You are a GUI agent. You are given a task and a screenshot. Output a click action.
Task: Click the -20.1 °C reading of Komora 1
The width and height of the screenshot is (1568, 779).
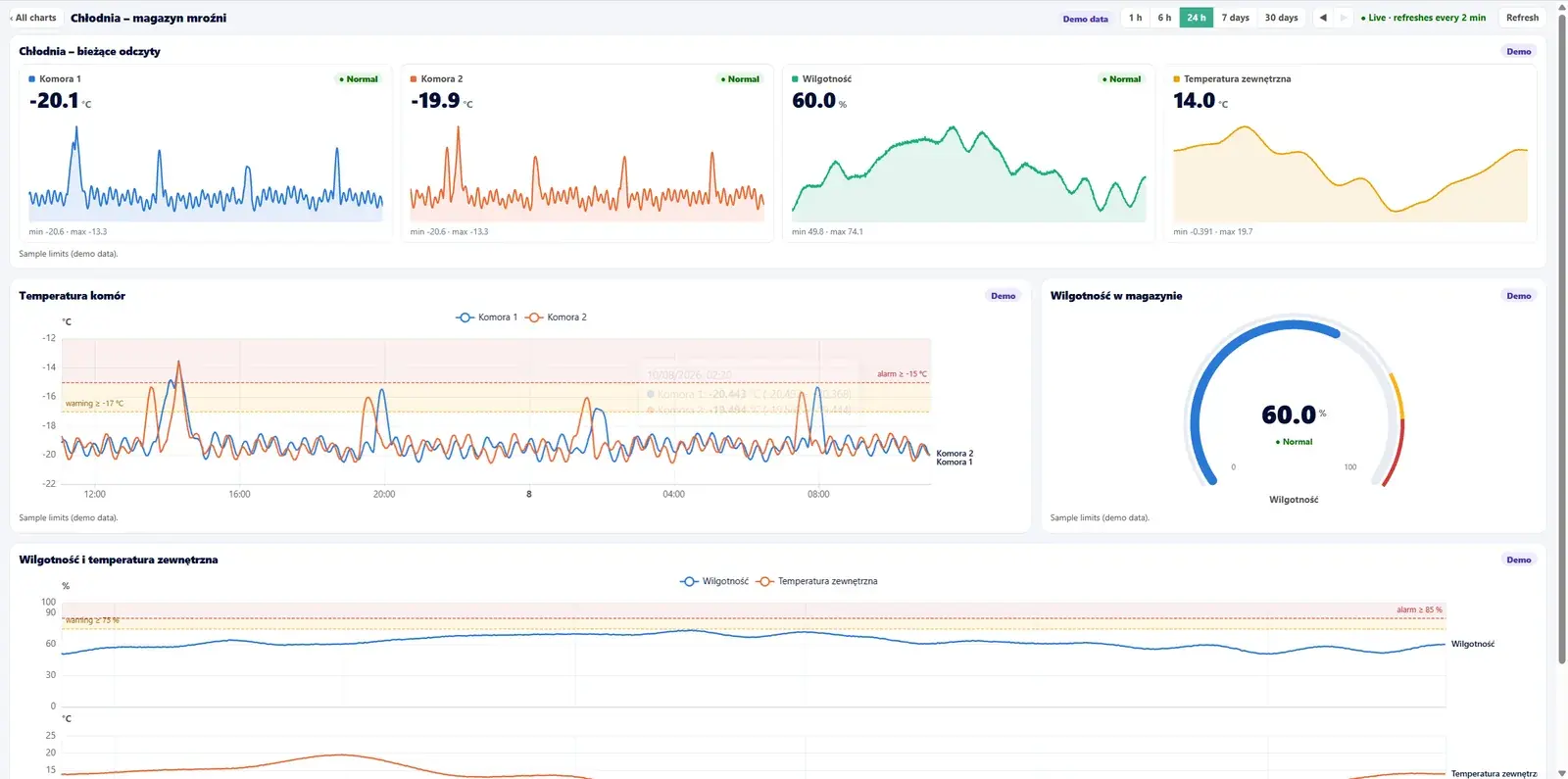60,101
